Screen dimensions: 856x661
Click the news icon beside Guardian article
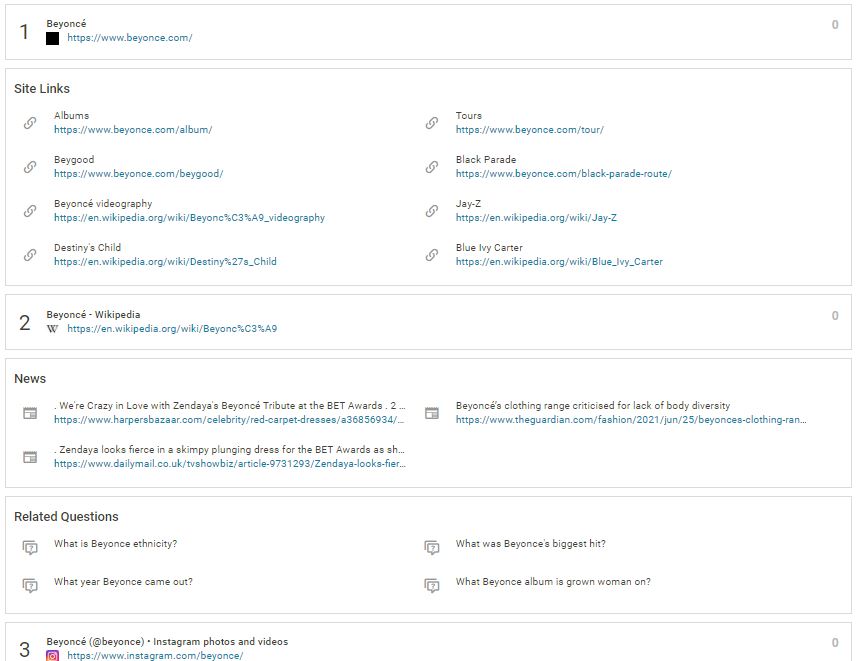(x=432, y=413)
